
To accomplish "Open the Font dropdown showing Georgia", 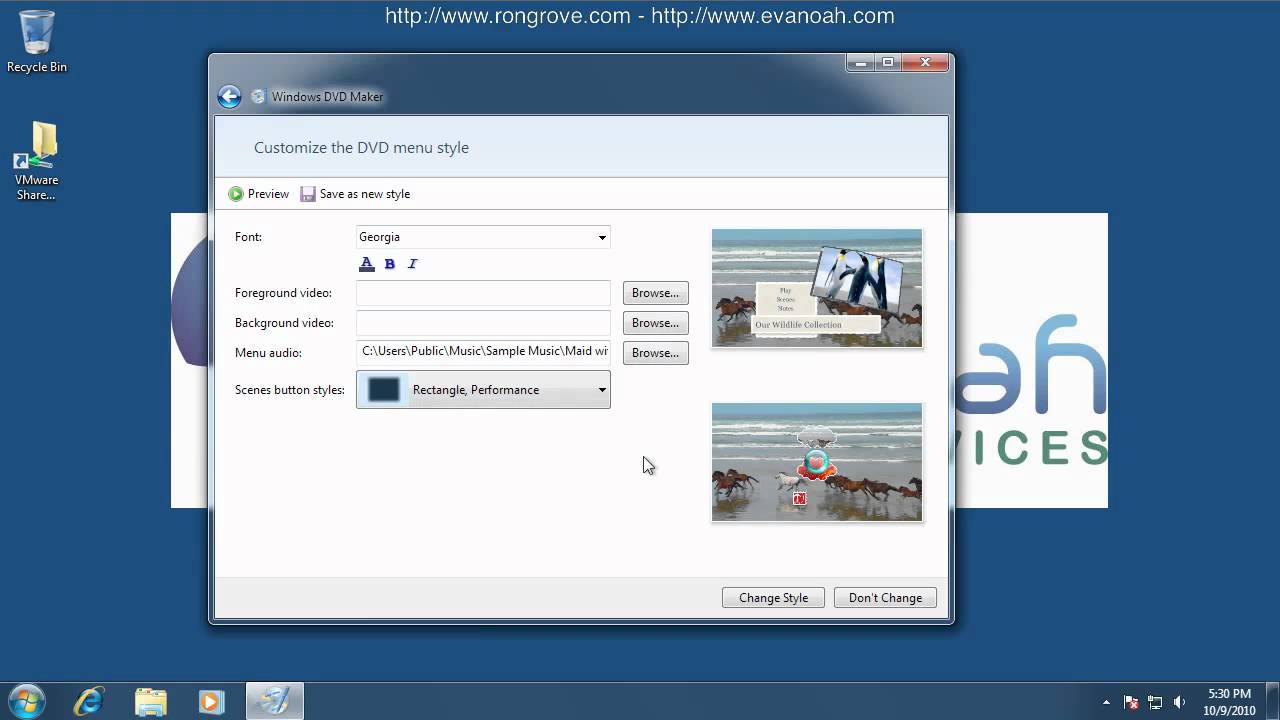I will coord(483,237).
